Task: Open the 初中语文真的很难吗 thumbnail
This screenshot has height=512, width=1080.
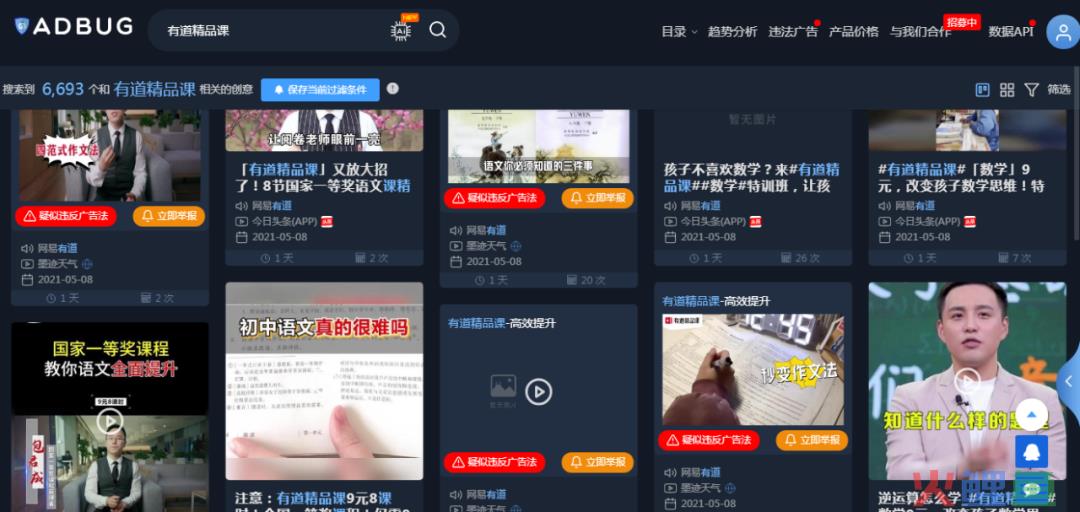Action: pos(324,381)
